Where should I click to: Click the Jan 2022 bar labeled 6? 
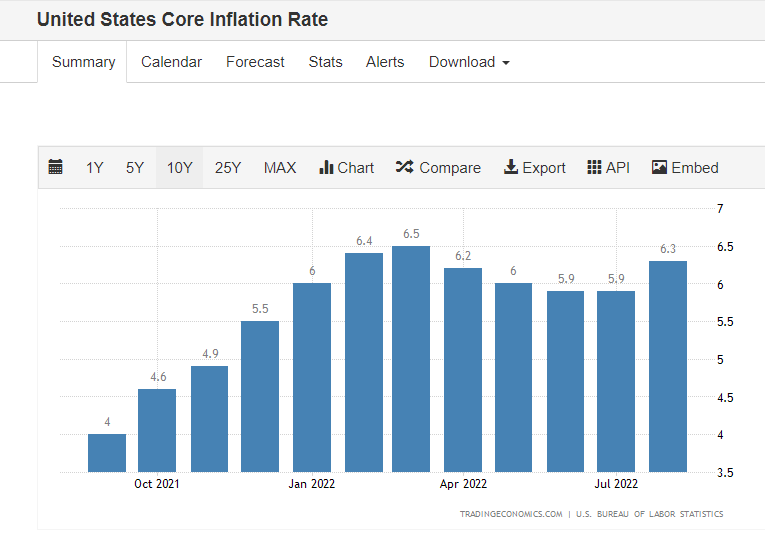[x=312, y=377]
